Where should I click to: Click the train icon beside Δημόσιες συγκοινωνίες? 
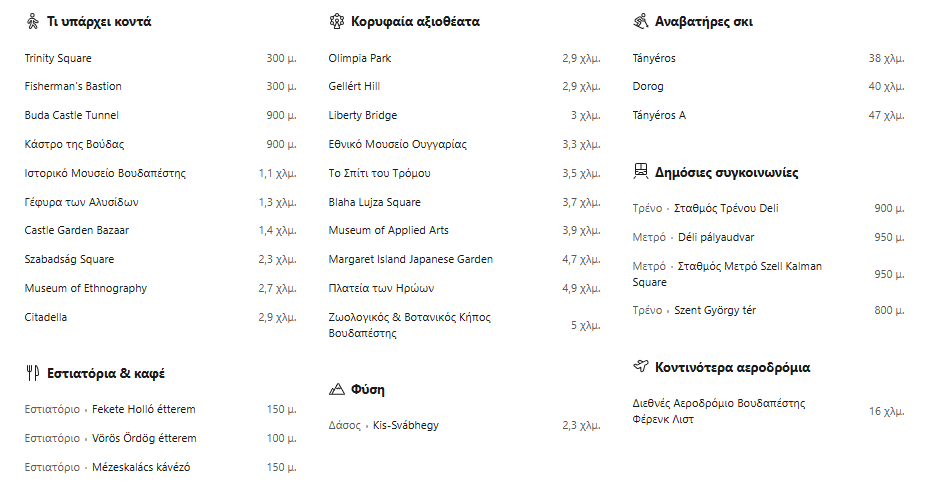click(641, 172)
